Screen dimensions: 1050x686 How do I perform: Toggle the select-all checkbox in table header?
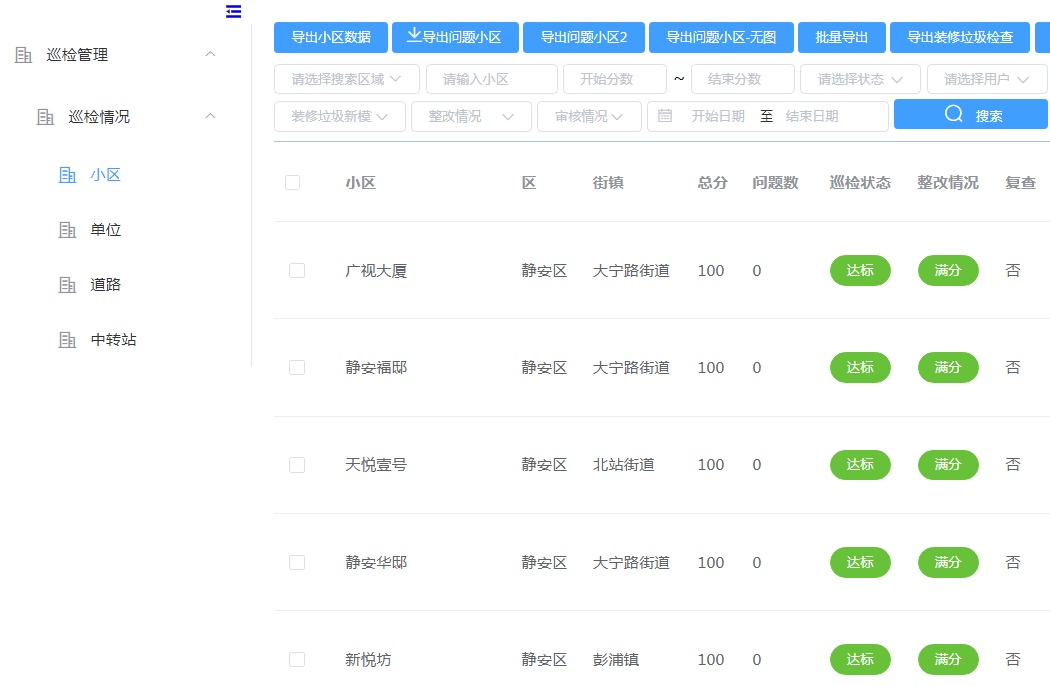tap(292, 182)
